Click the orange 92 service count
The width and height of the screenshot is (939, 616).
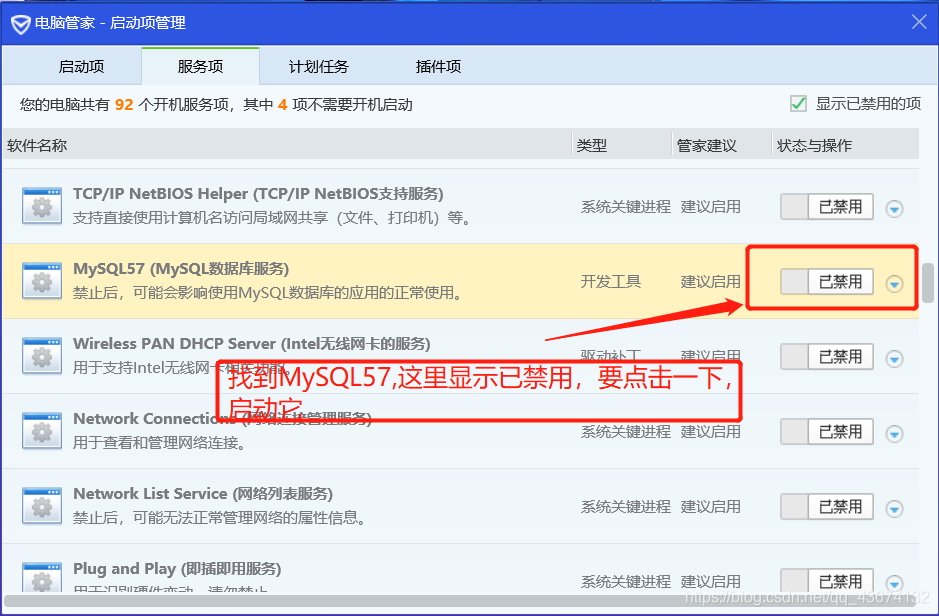[x=124, y=105]
